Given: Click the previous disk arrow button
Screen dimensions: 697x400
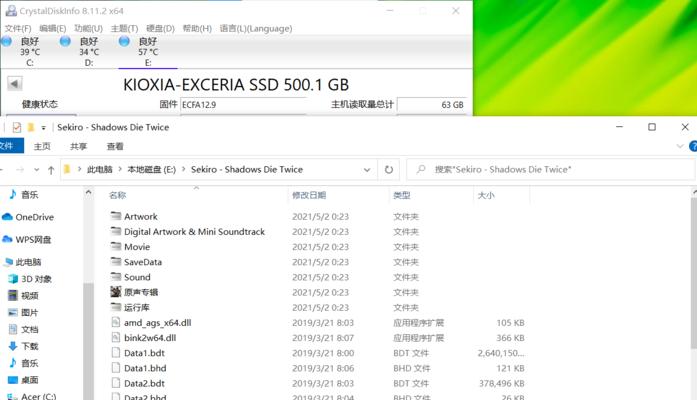Looking at the screenshot, I should point(15,84).
